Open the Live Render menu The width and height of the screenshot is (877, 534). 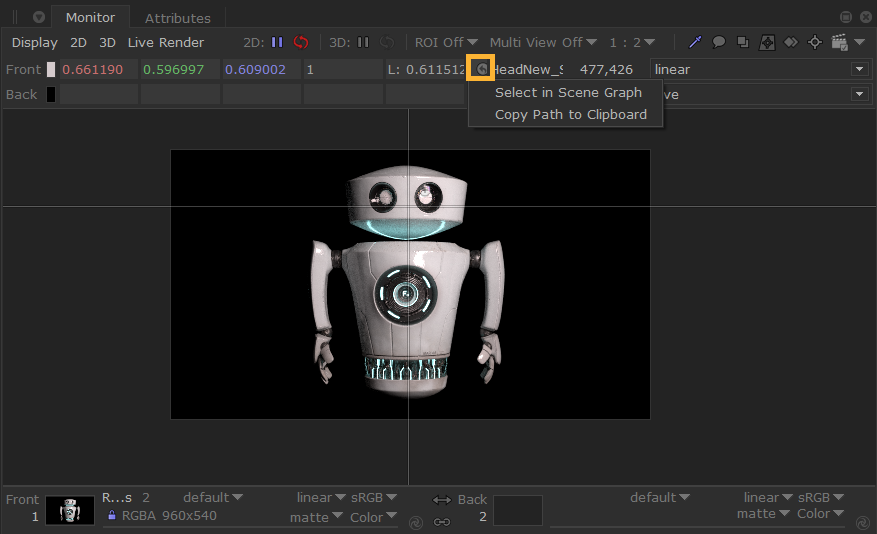coord(165,42)
